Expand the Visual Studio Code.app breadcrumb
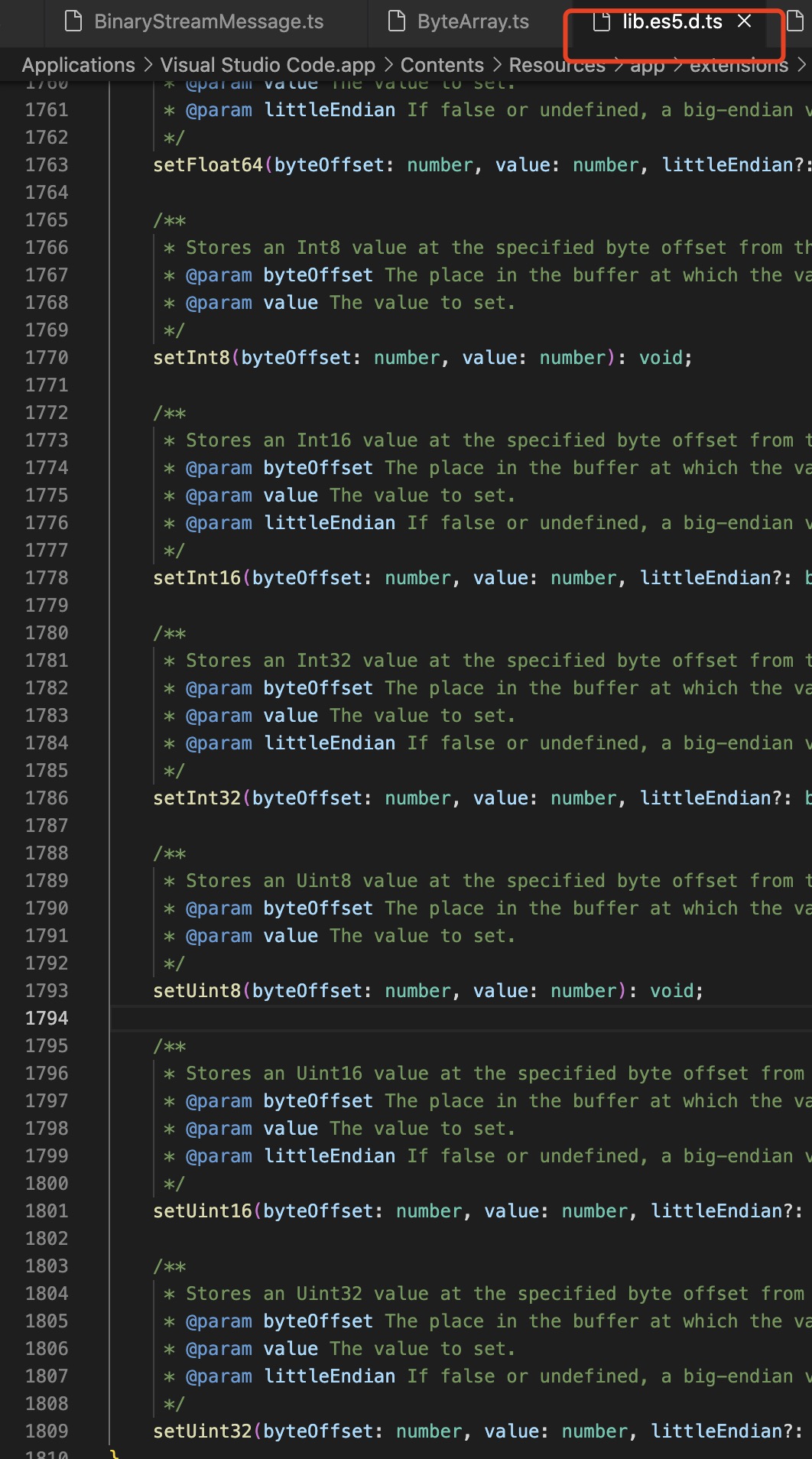The width and height of the screenshot is (812, 1459). (x=268, y=65)
